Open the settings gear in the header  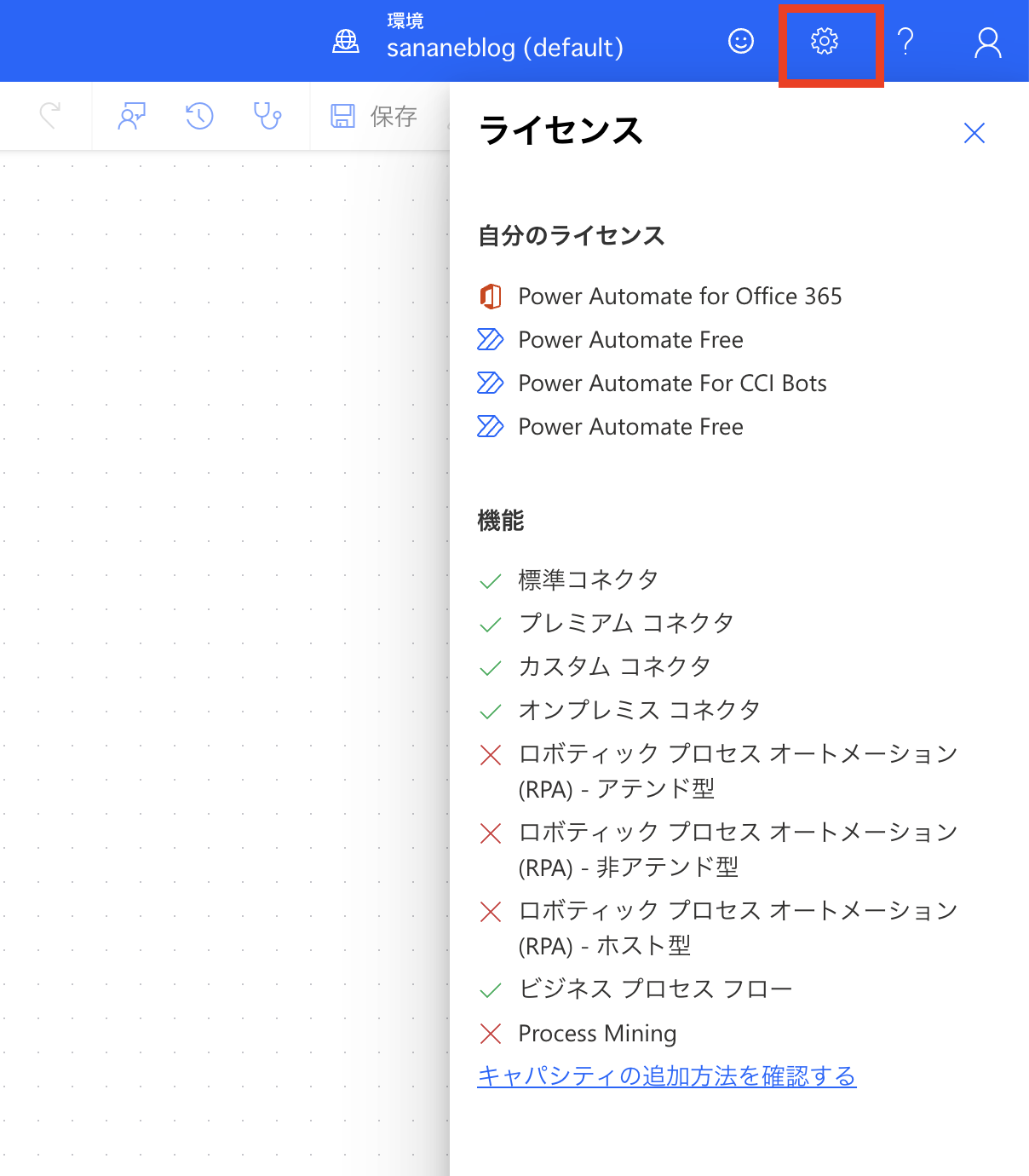pyautogui.click(x=825, y=41)
